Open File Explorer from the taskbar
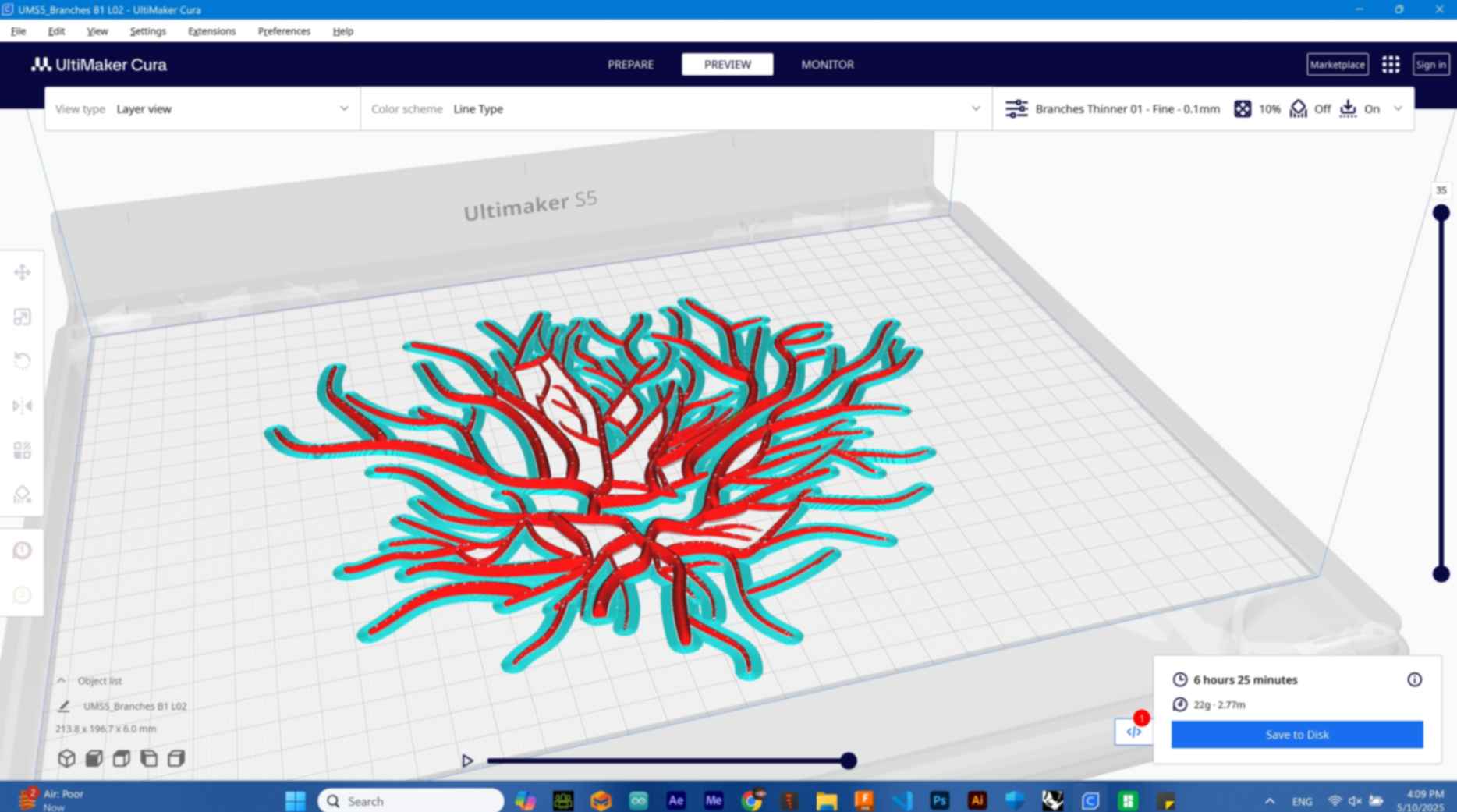This screenshot has height=812, width=1457. click(x=827, y=800)
